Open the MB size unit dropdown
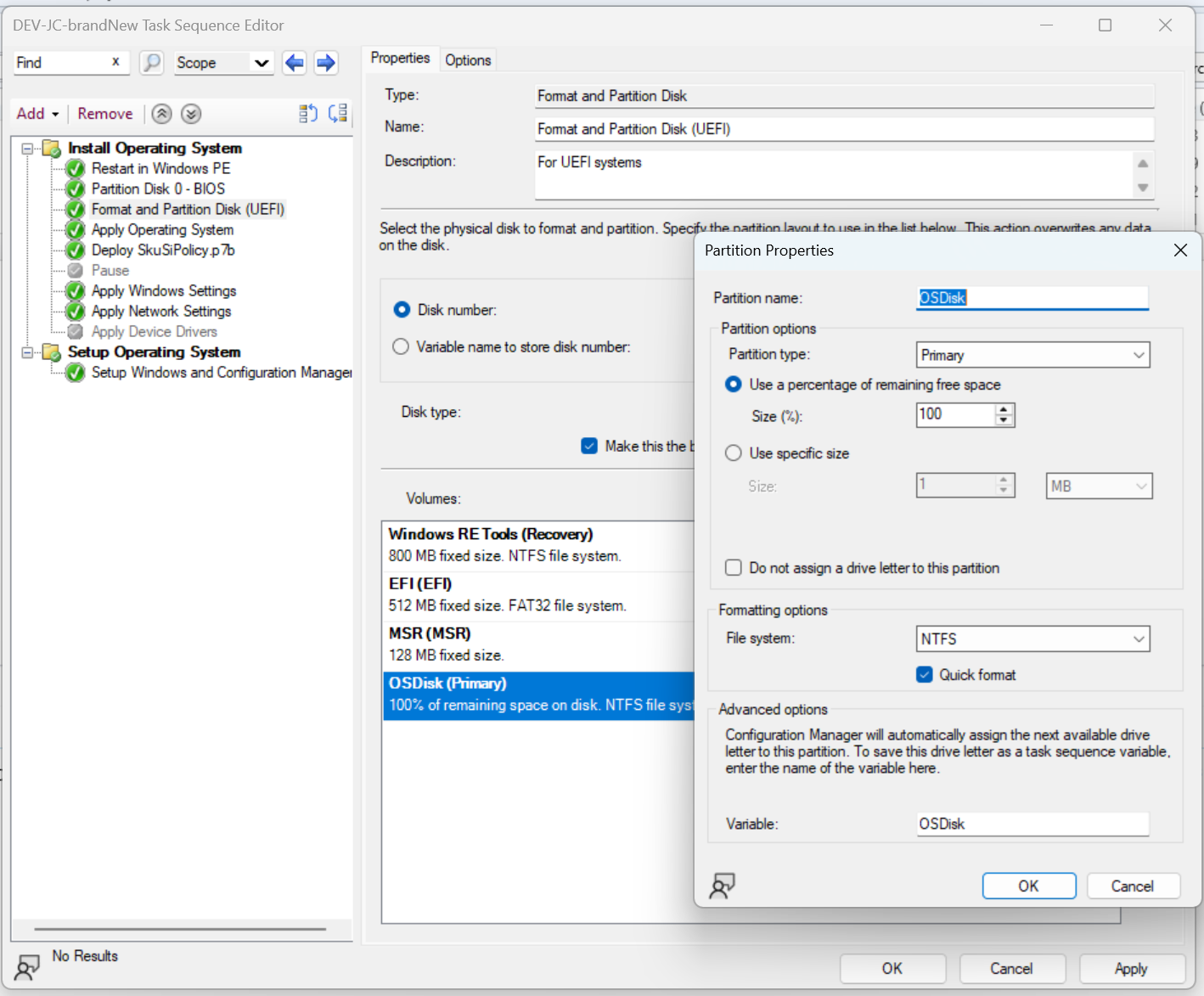Viewport: 1204px width, 996px height. [1099, 486]
